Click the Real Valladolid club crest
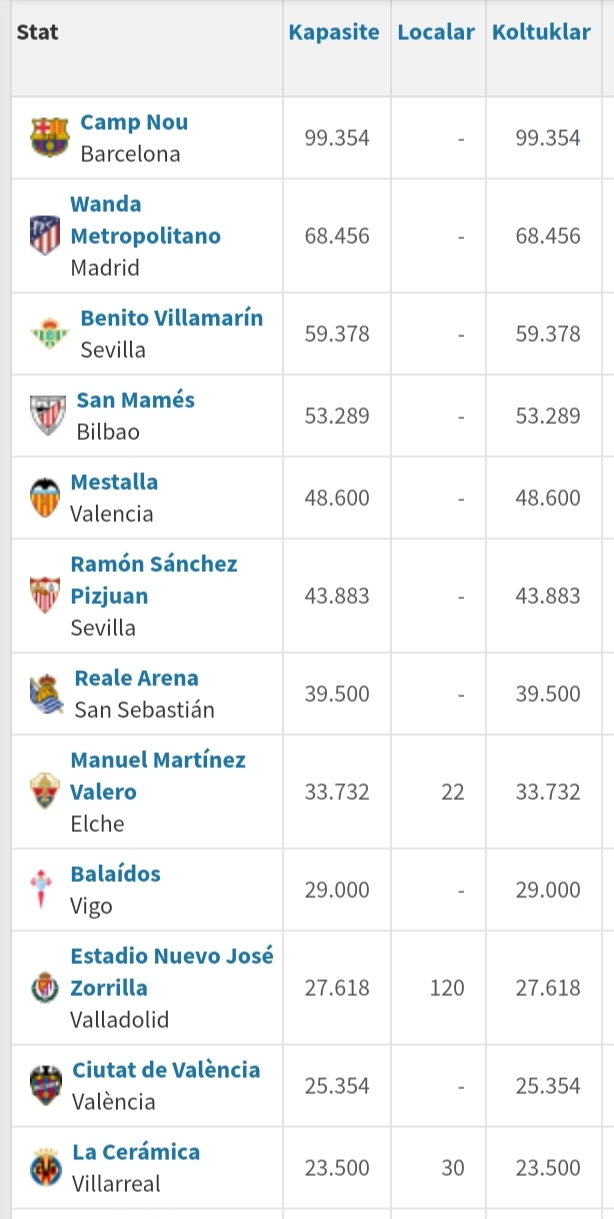 [x=45, y=988]
